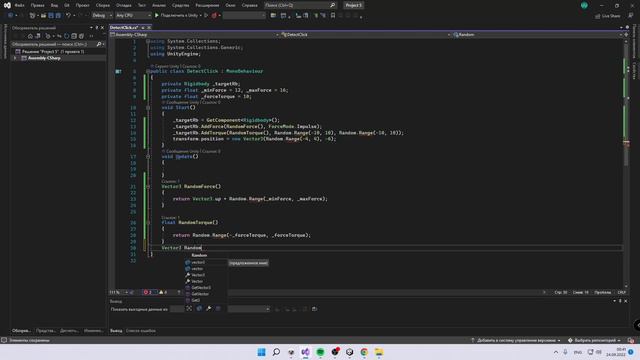Click the Unity script indicator icon on class line
The image size is (640, 360).
coord(118,71)
